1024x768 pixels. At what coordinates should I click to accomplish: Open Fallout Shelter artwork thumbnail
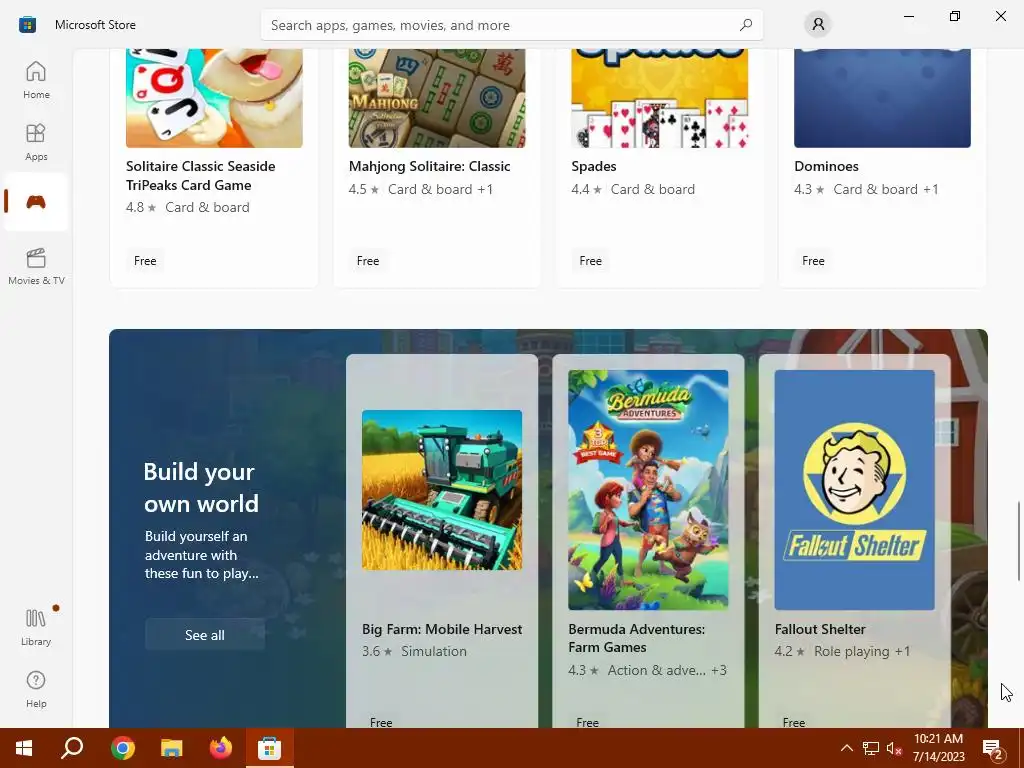[x=855, y=490]
